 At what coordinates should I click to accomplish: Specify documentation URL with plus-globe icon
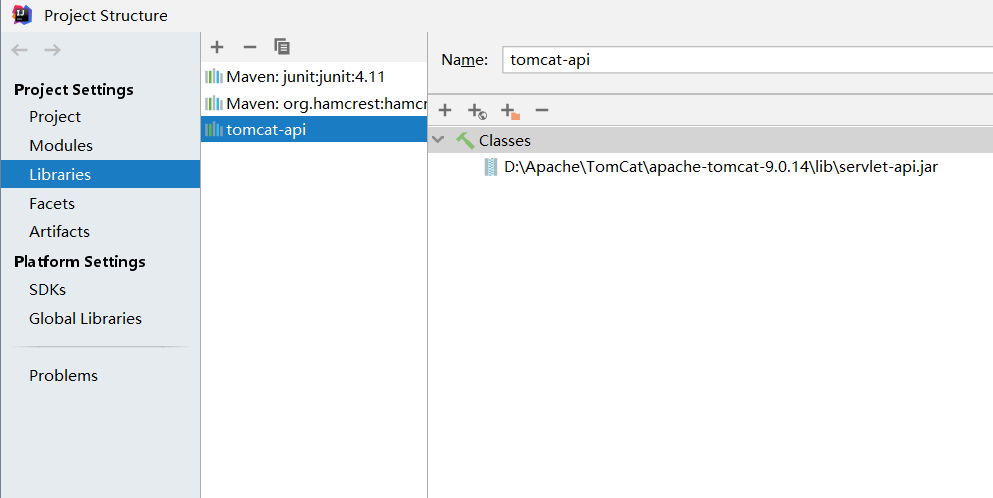click(x=478, y=112)
